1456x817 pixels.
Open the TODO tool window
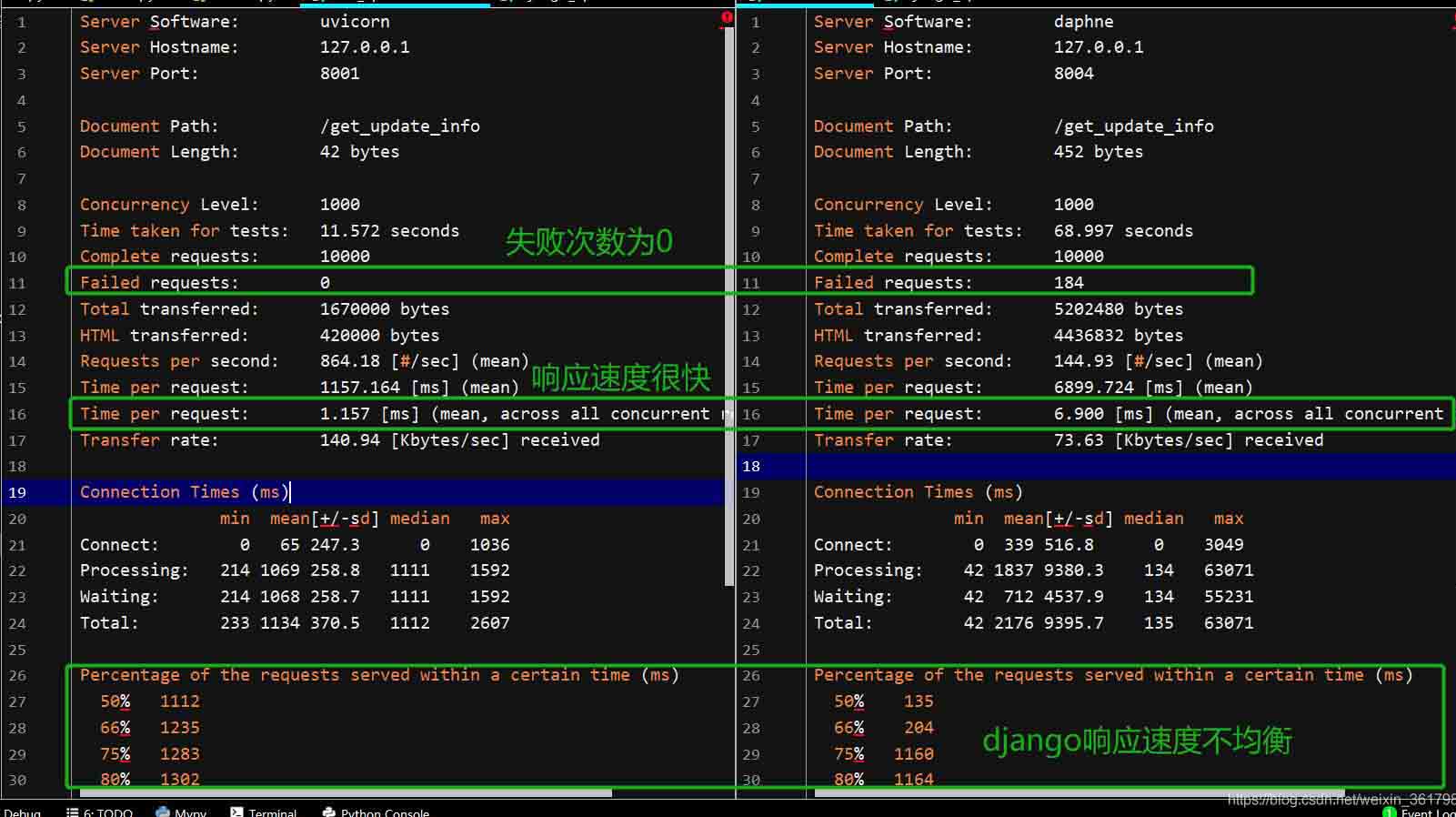coord(100,812)
